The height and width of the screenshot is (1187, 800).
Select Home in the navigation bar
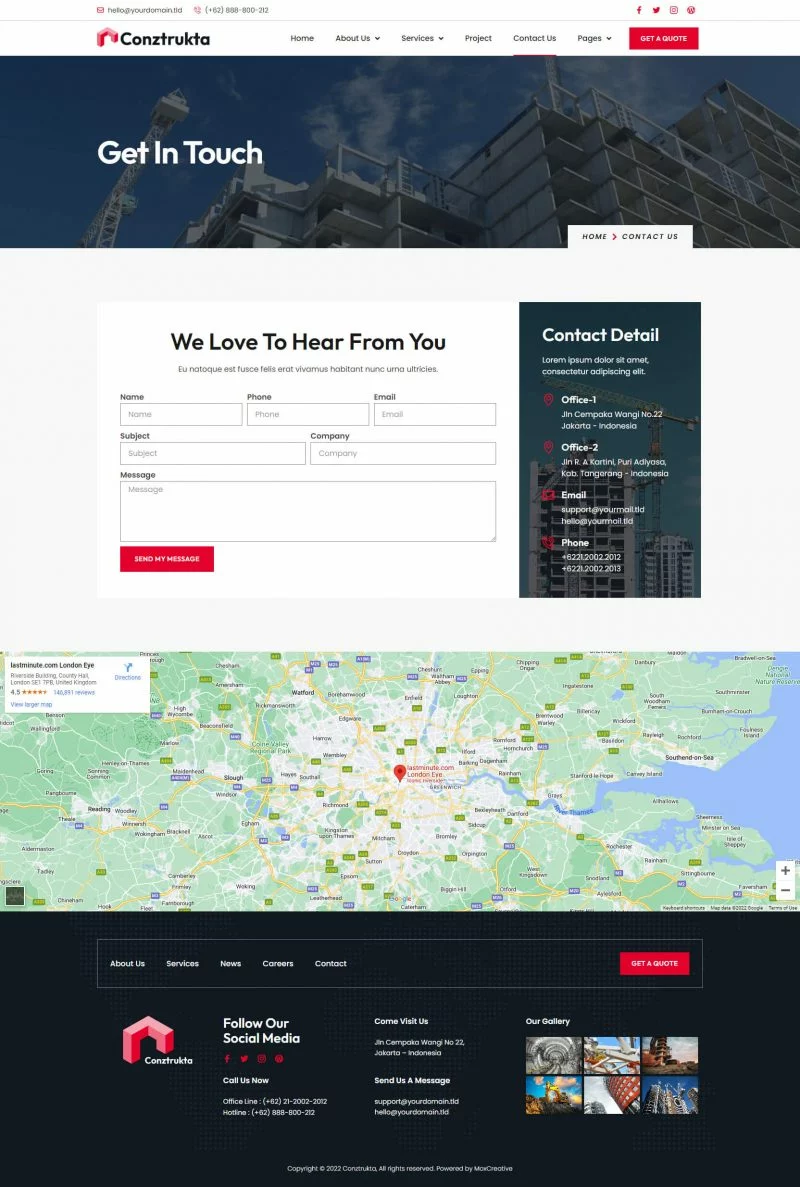[x=302, y=38]
